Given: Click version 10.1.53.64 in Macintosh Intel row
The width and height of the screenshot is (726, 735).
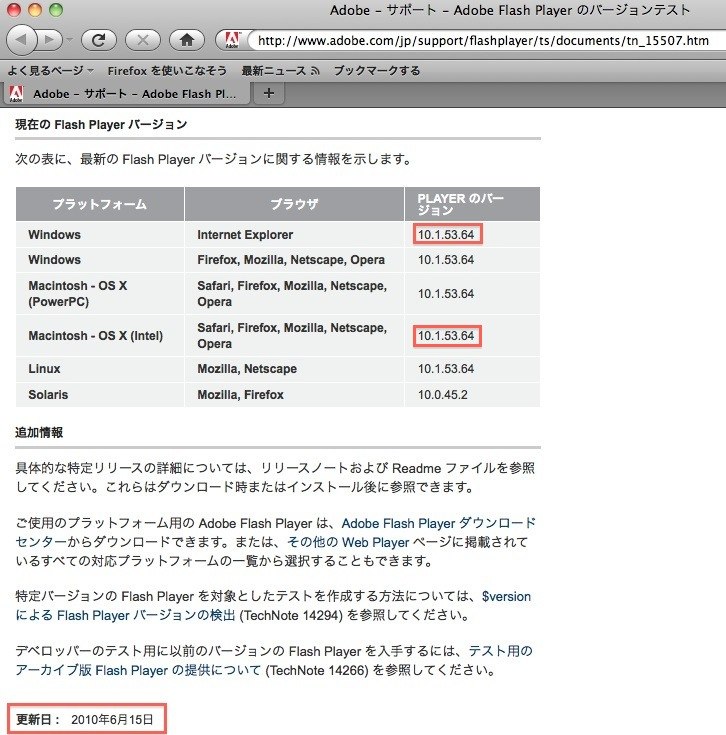Looking at the screenshot, I should pos(446,336).
